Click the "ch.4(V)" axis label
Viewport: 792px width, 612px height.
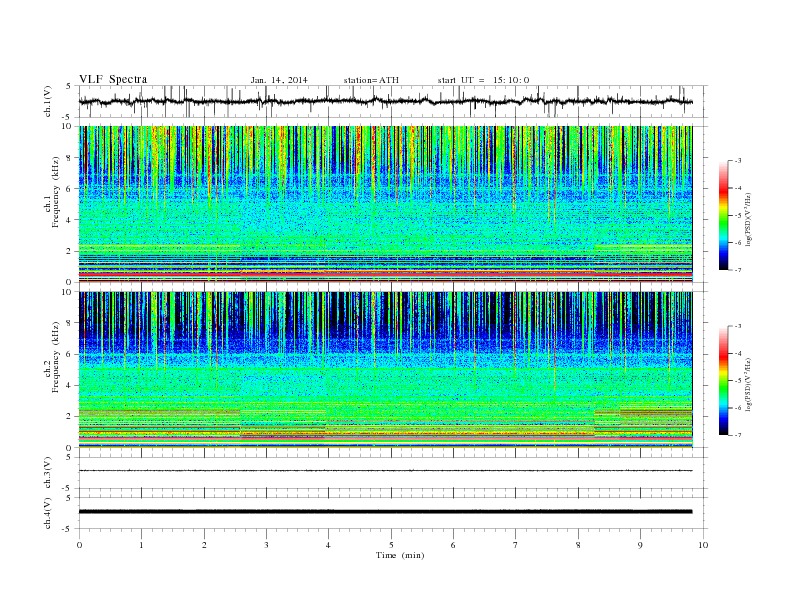pos(47,513)
